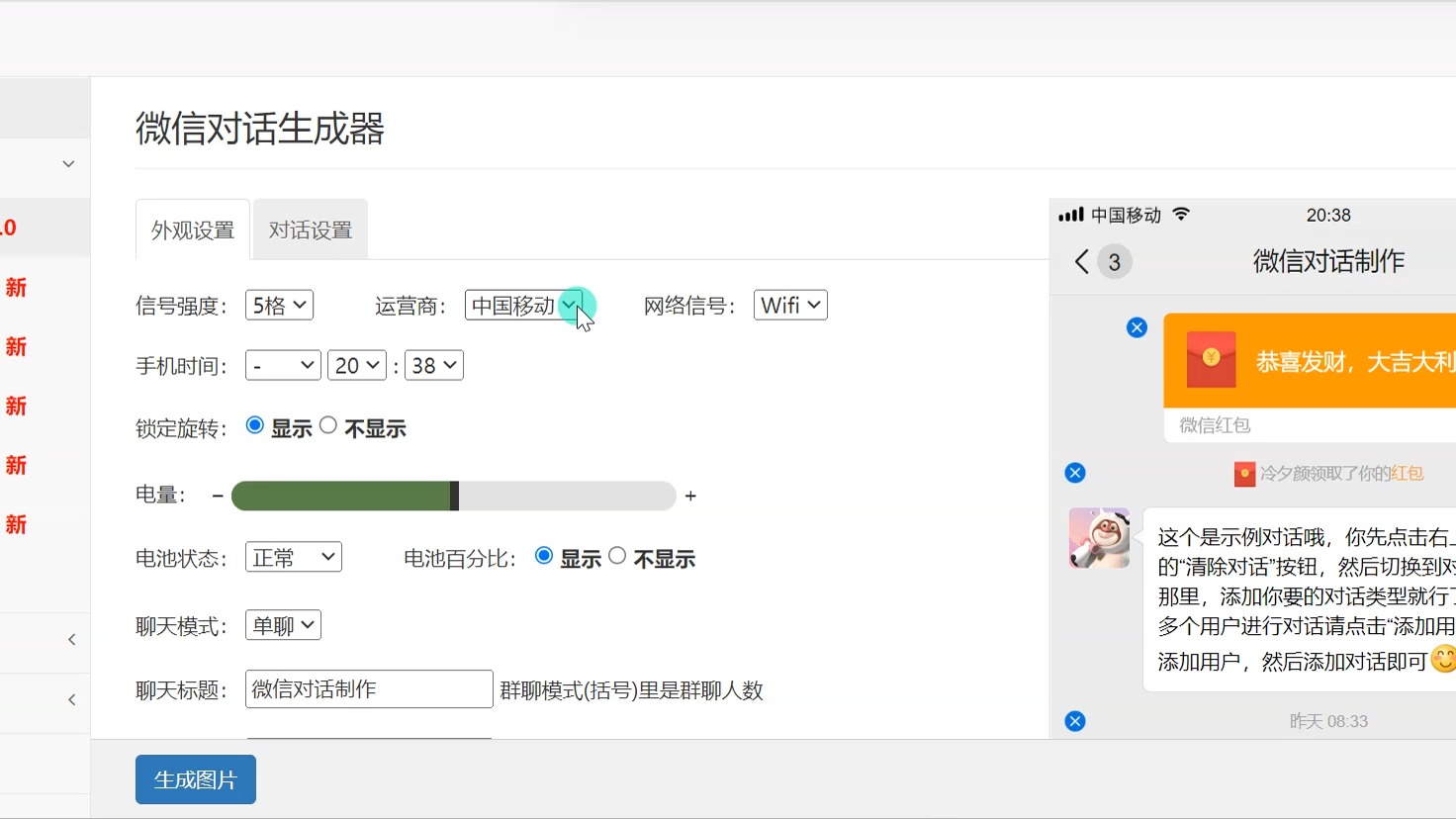Click the 昨天 08:33 timestamp text
1456x819 pixels.
[1328, 721]
